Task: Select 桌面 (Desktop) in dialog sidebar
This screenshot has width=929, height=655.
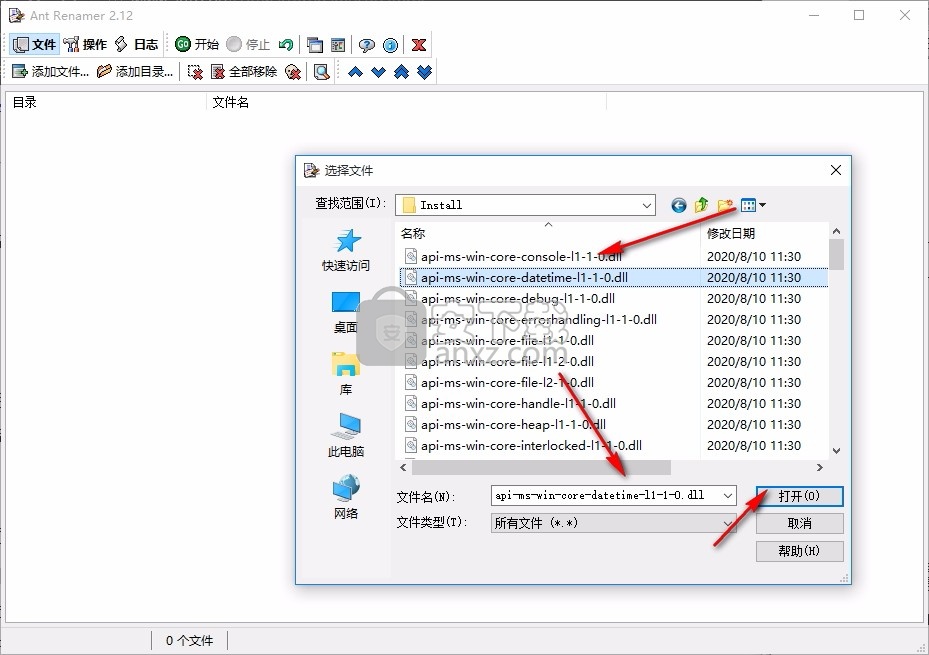Action: 346,312
